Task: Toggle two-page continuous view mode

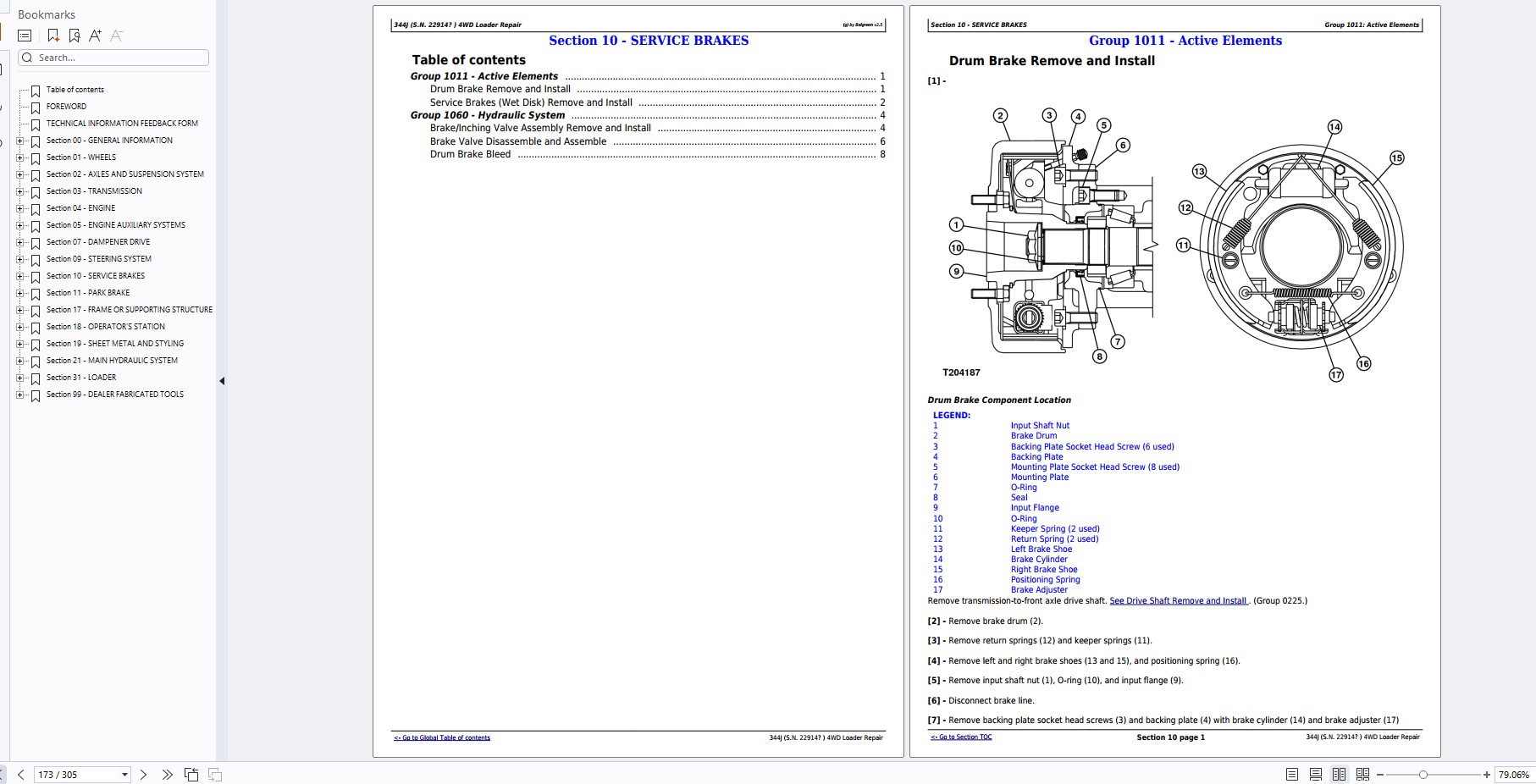Action: click(1362, 775)
